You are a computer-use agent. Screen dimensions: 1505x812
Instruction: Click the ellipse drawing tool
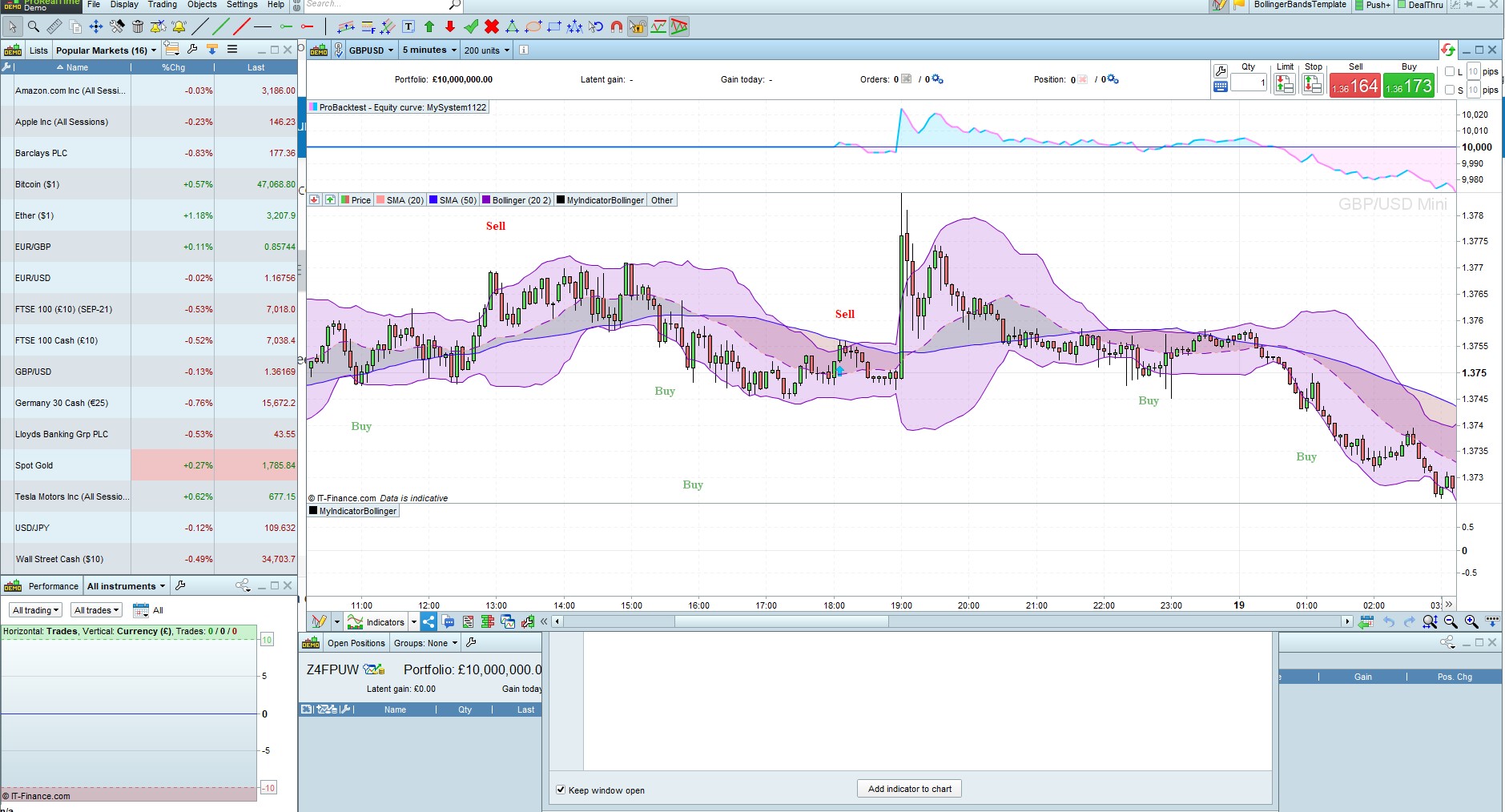533,26
